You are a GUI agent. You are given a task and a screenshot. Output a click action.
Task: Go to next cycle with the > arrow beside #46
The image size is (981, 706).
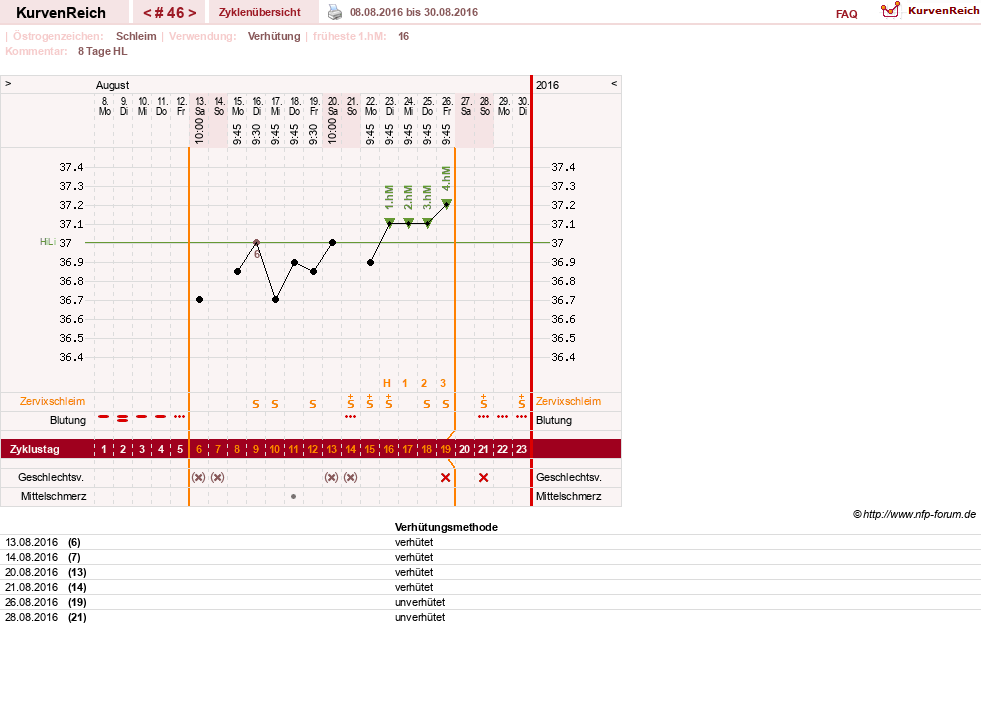tap(192, 13)
